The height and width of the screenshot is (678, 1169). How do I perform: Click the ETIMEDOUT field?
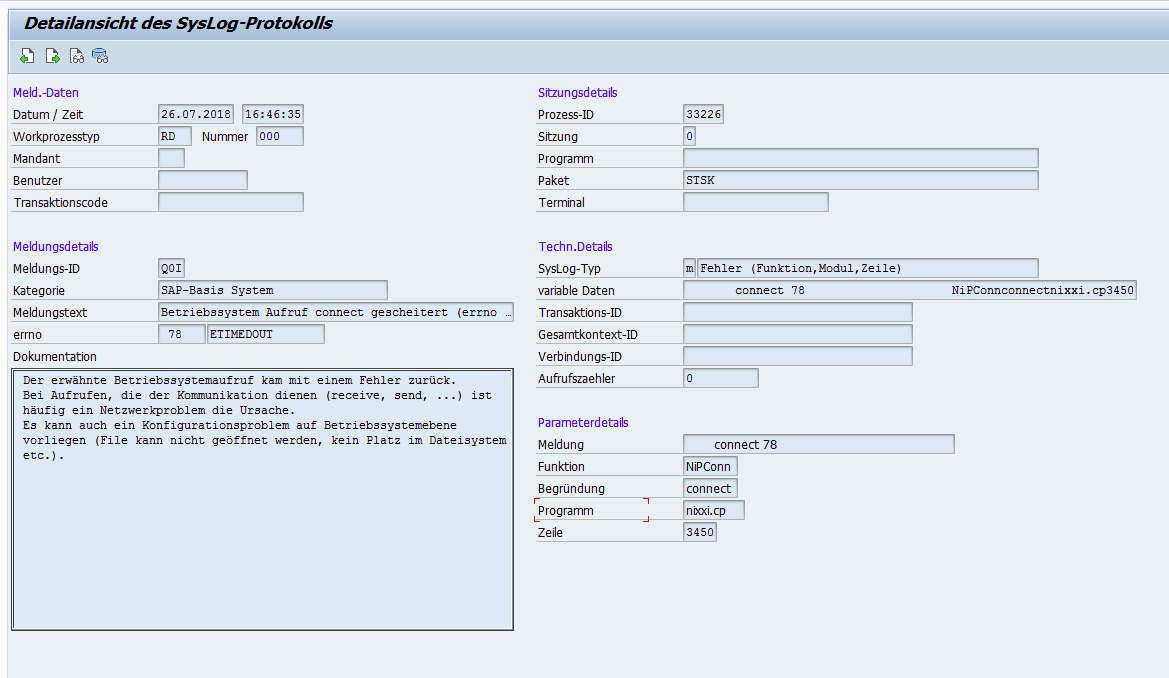(x=265, y=334)
